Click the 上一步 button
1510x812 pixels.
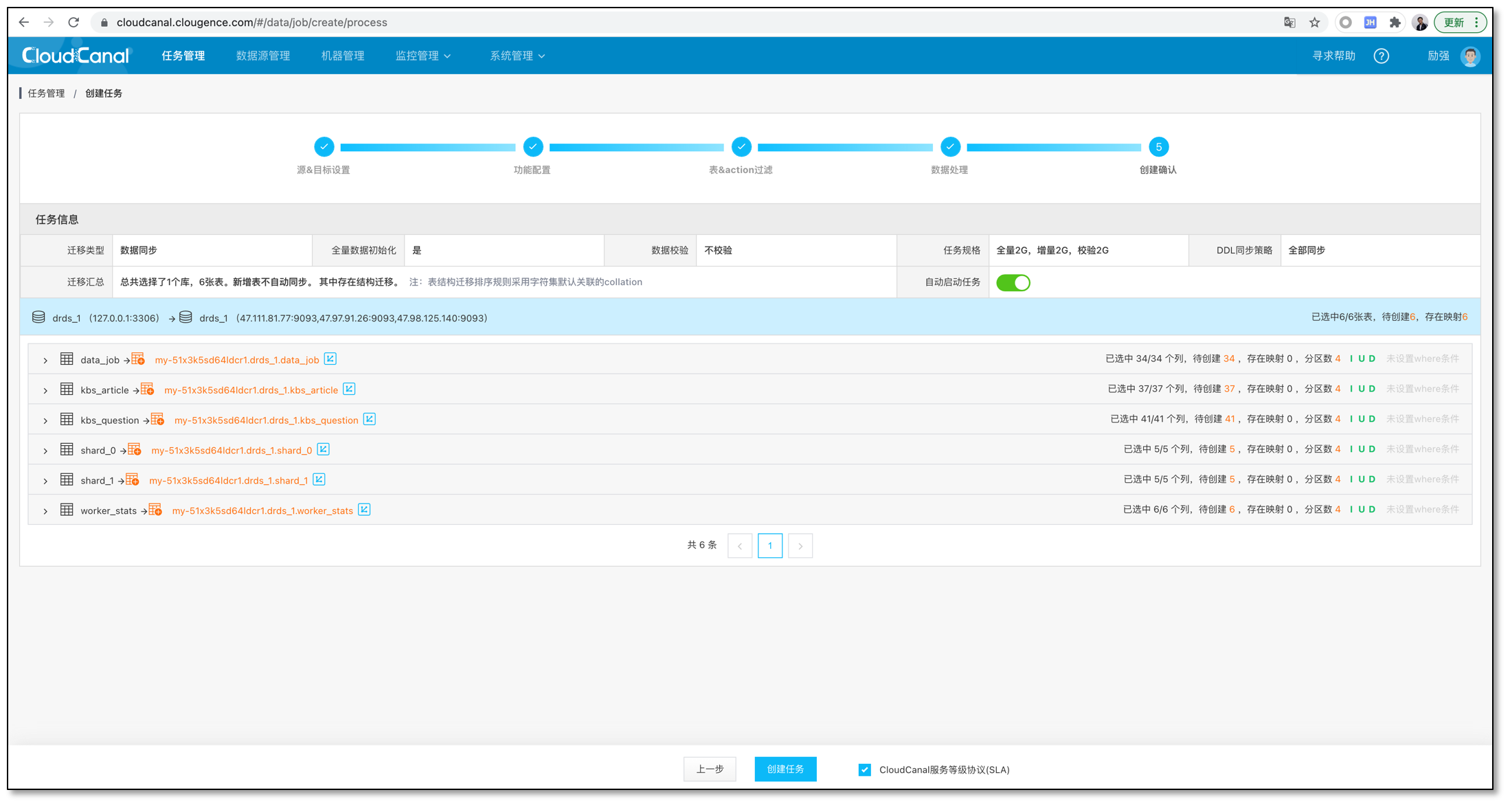coord(710,769)
